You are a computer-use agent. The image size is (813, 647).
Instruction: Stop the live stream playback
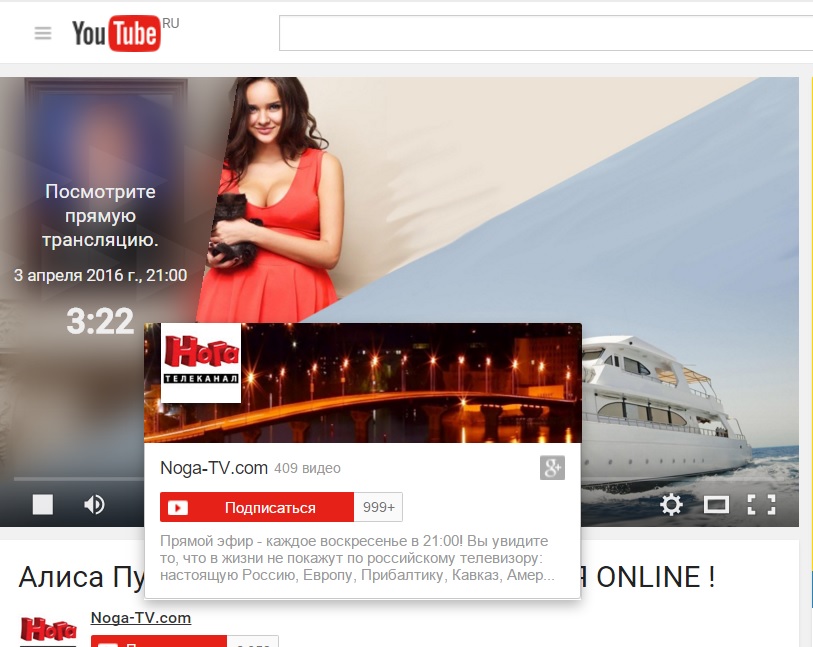[x=43, y=504]
